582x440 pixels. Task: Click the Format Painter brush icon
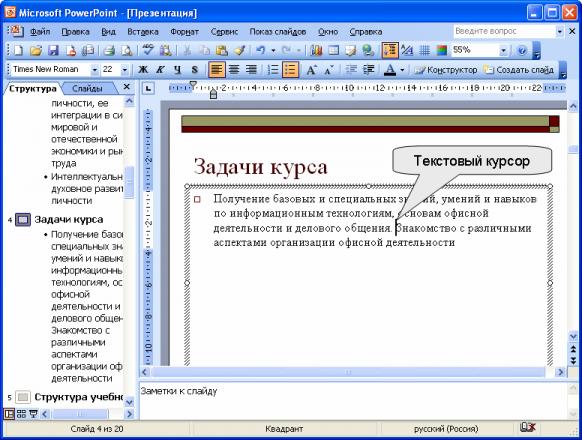click(239, 50)
